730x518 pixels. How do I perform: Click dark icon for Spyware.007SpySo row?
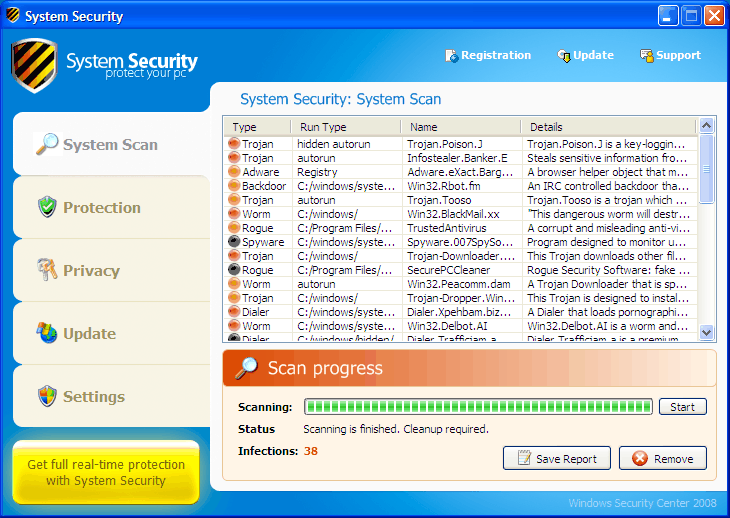point(234,242)
